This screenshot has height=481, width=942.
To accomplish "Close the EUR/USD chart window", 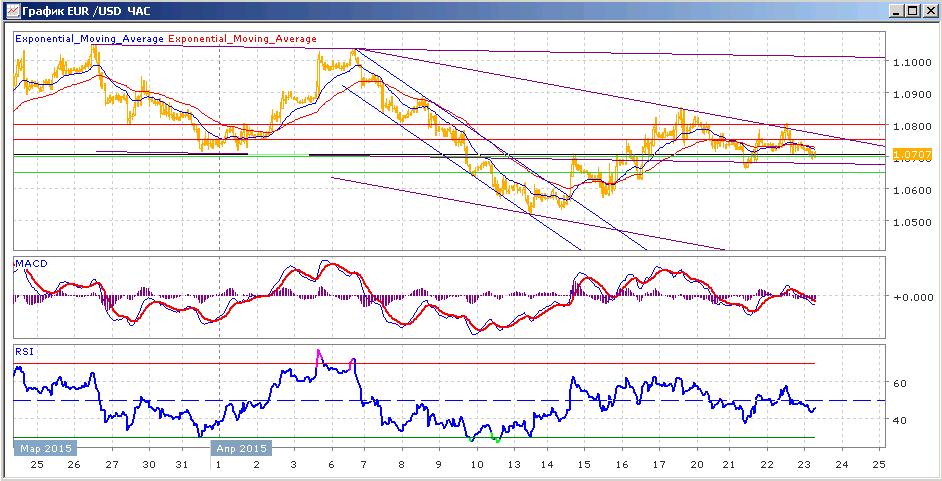I will coord(929,10).
